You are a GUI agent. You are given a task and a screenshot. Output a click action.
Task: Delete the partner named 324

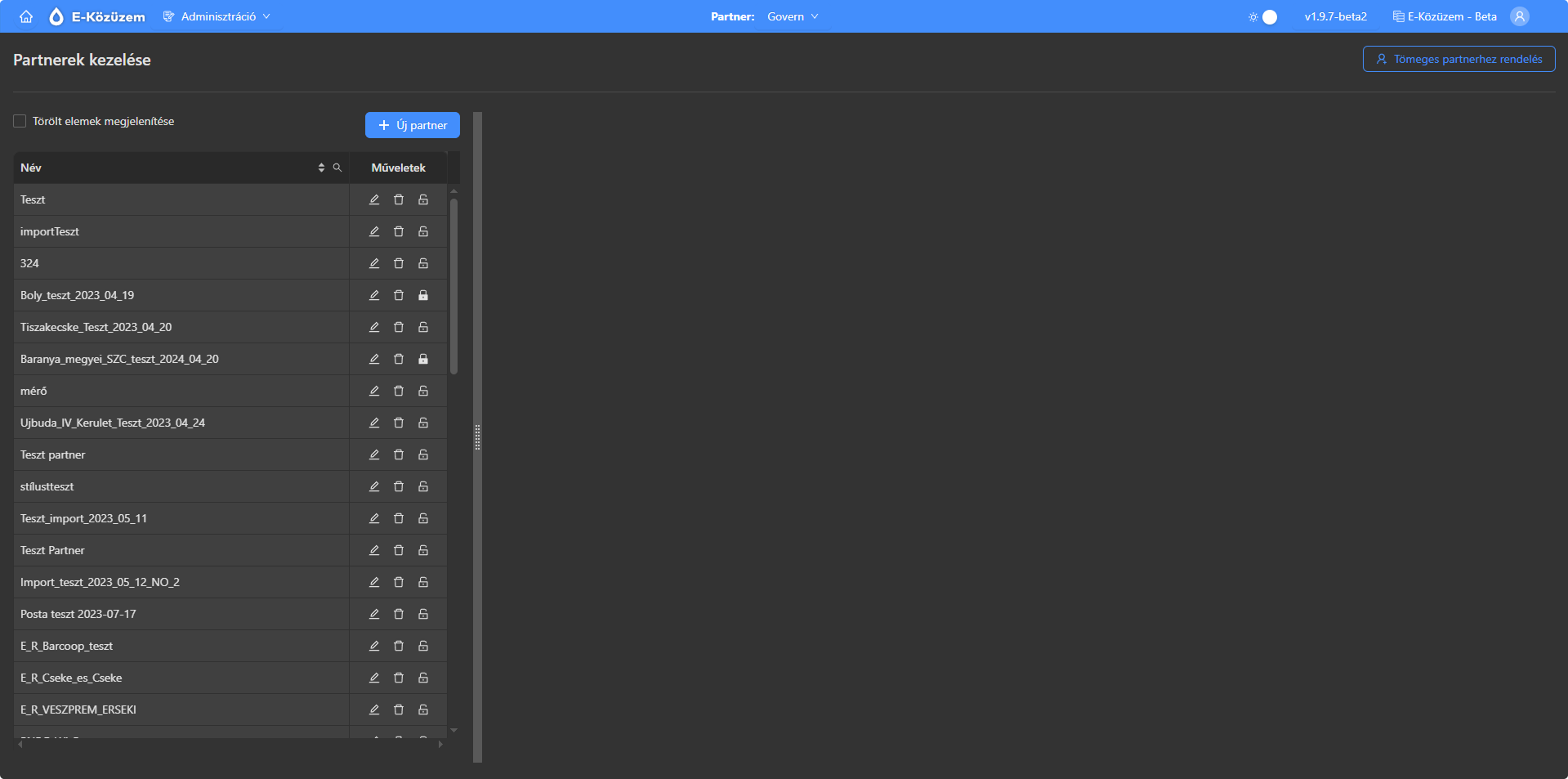pos(399,263)
